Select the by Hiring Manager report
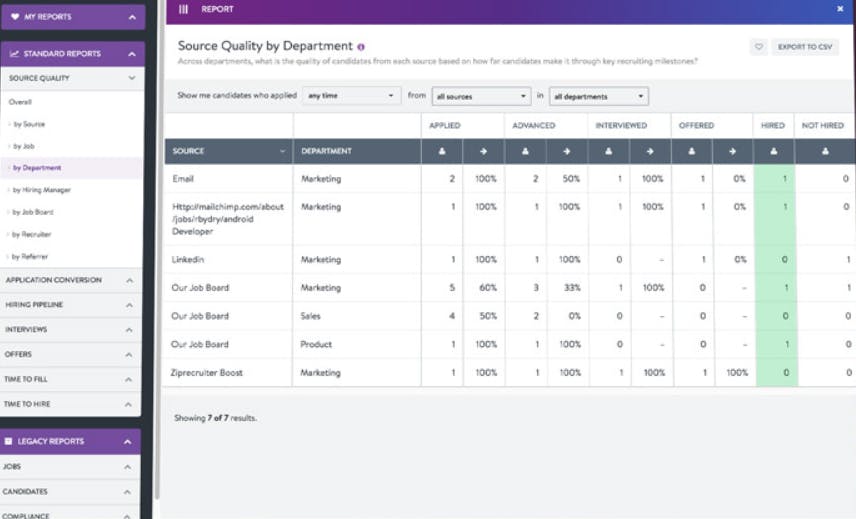The width and height of the screenshot is (856, 519). 41,190
